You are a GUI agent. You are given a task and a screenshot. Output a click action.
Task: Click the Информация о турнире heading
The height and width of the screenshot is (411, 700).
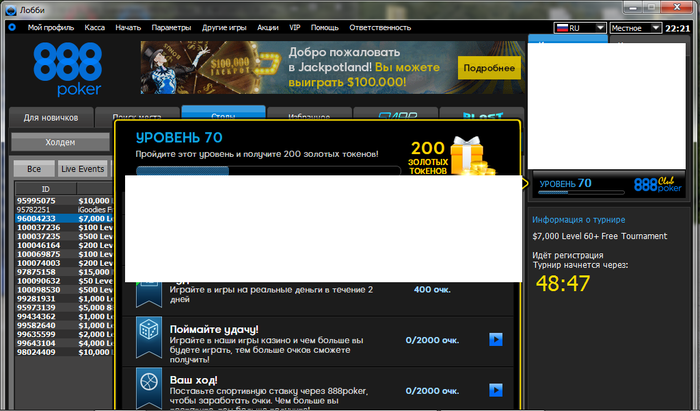pos(579,220)
